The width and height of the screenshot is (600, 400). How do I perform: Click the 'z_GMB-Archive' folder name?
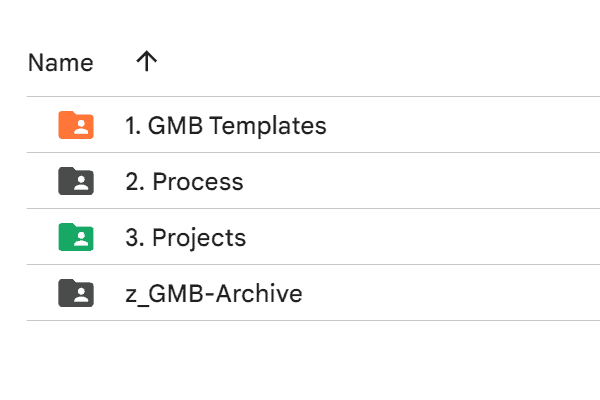[x=213, y=294]
